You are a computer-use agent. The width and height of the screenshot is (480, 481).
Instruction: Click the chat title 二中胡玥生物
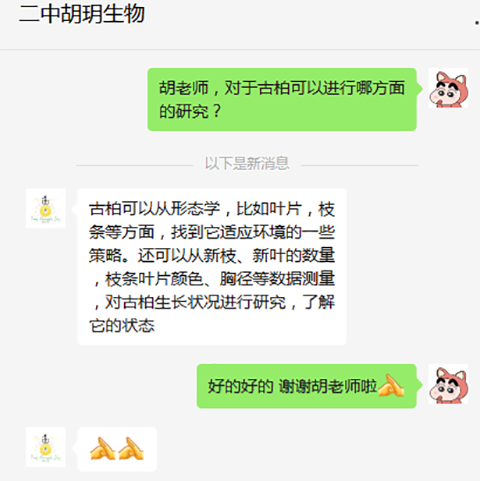(82, 14)
